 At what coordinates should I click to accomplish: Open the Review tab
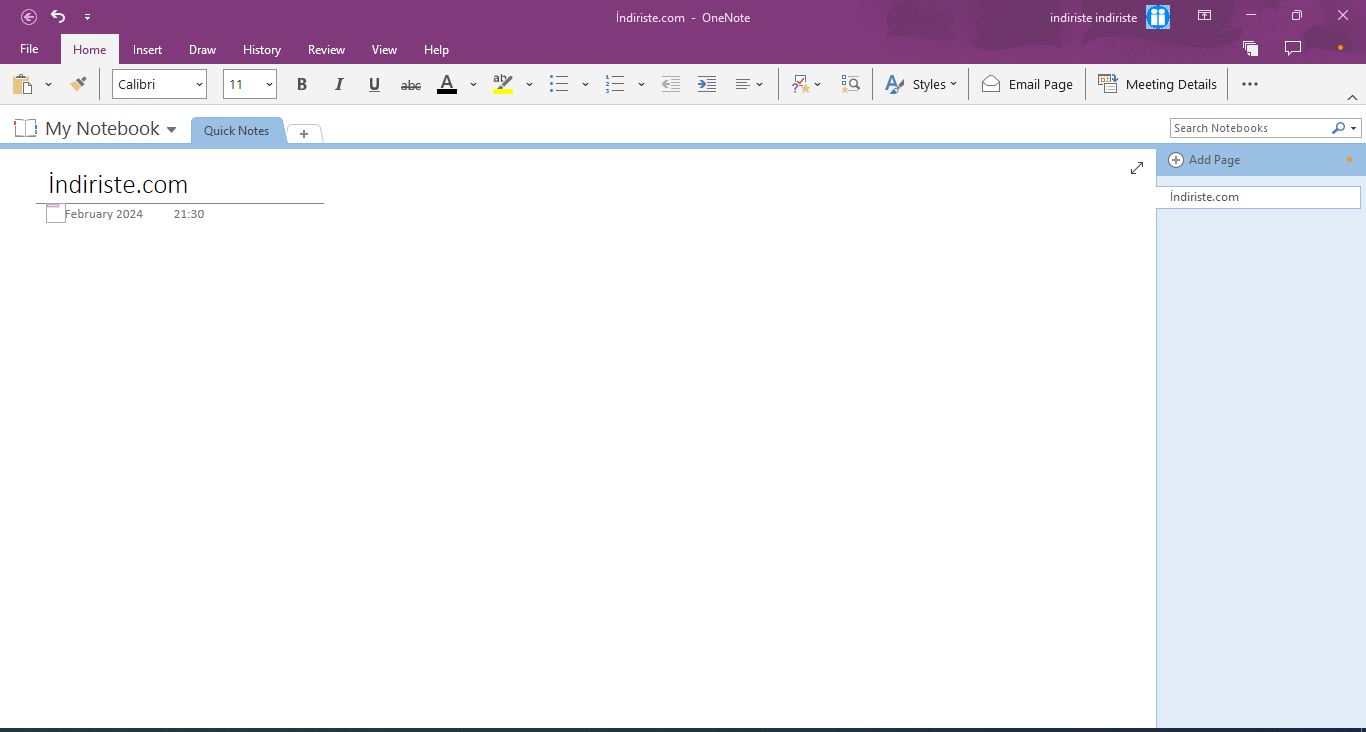(326, 50)
